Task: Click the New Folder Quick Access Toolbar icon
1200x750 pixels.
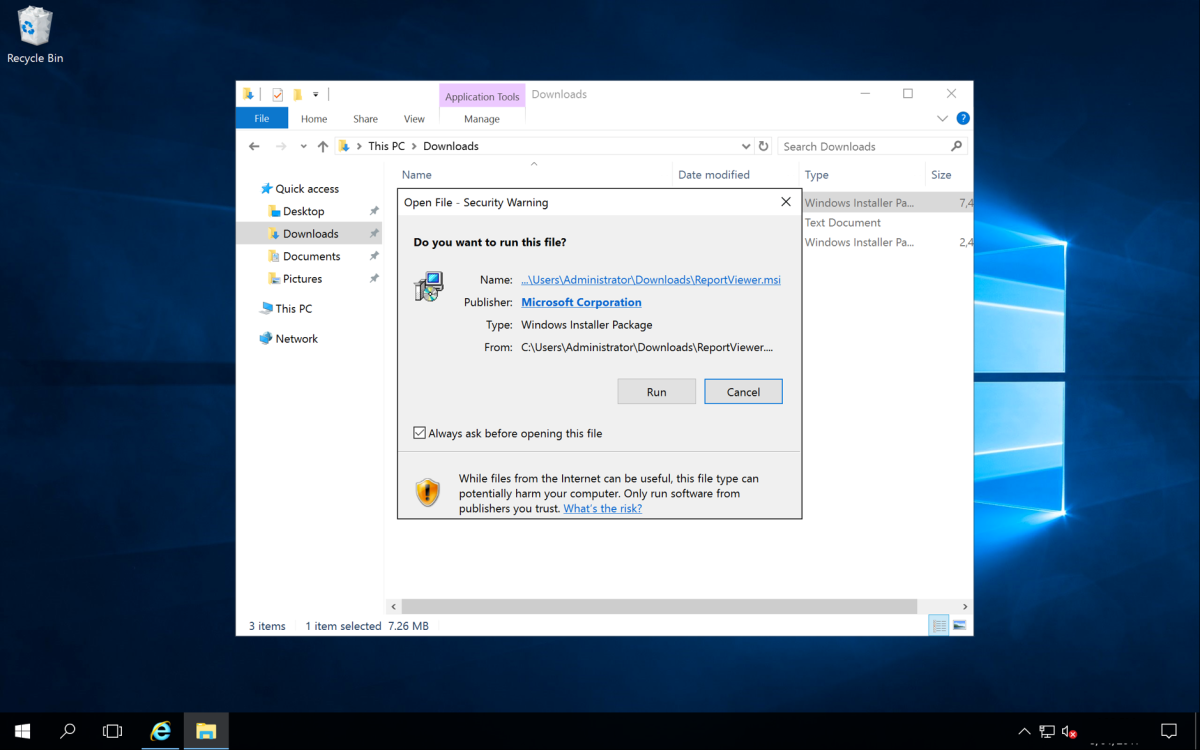Action: [x=296, y=94]
